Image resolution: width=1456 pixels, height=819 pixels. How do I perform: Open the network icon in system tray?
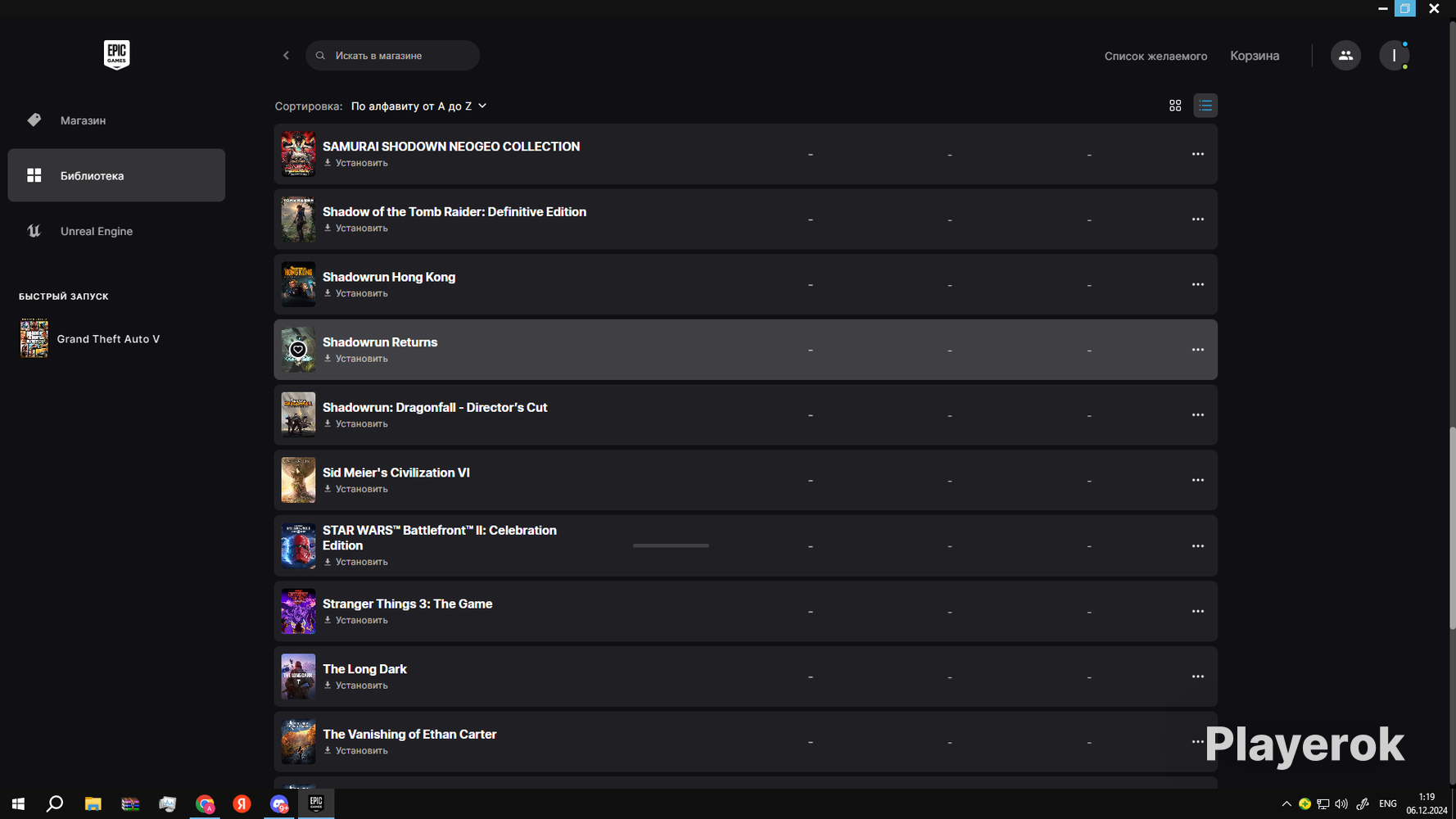[1323, 804]
